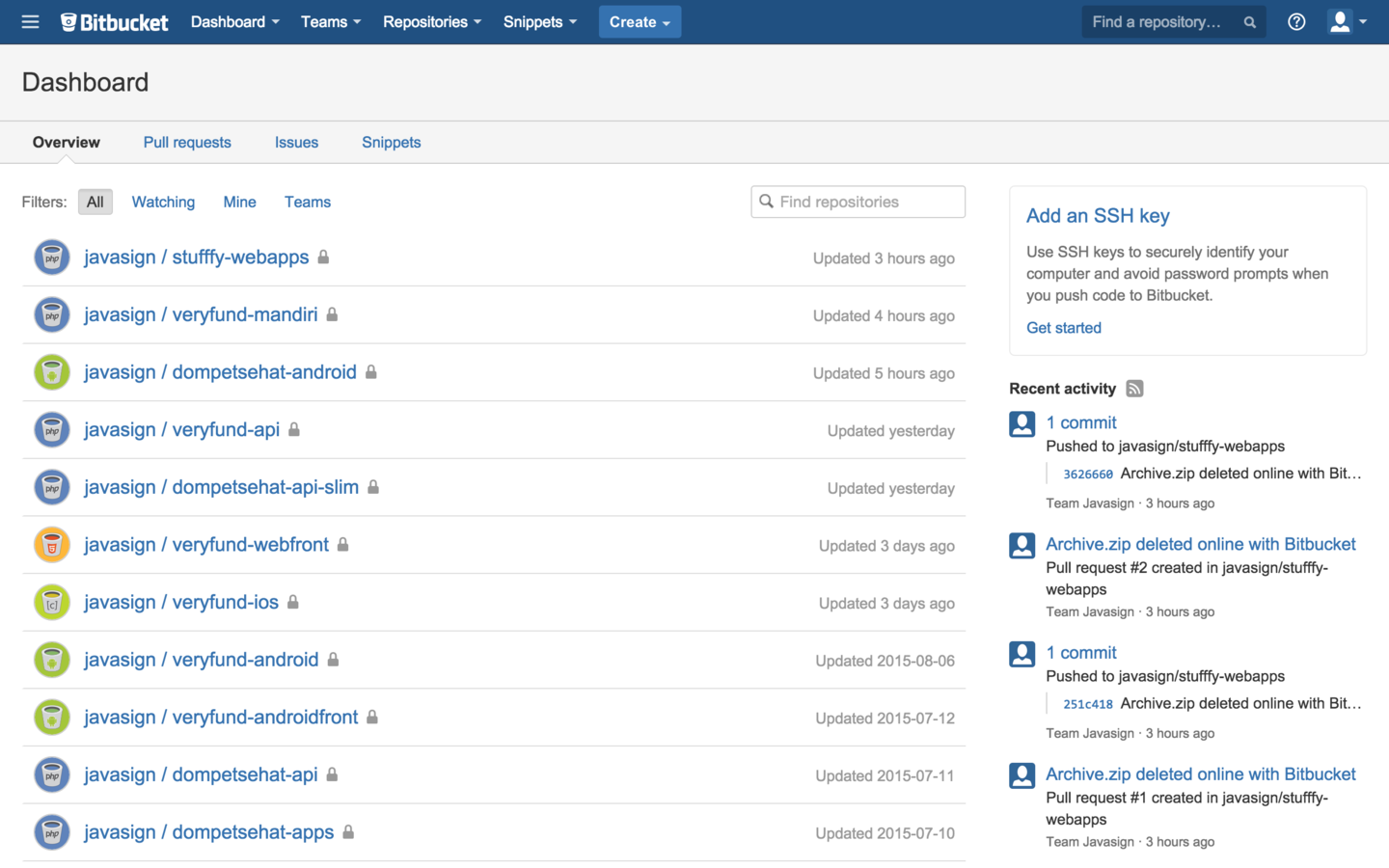Click the lock icon next to veryfund-ios

pos(292,602)
